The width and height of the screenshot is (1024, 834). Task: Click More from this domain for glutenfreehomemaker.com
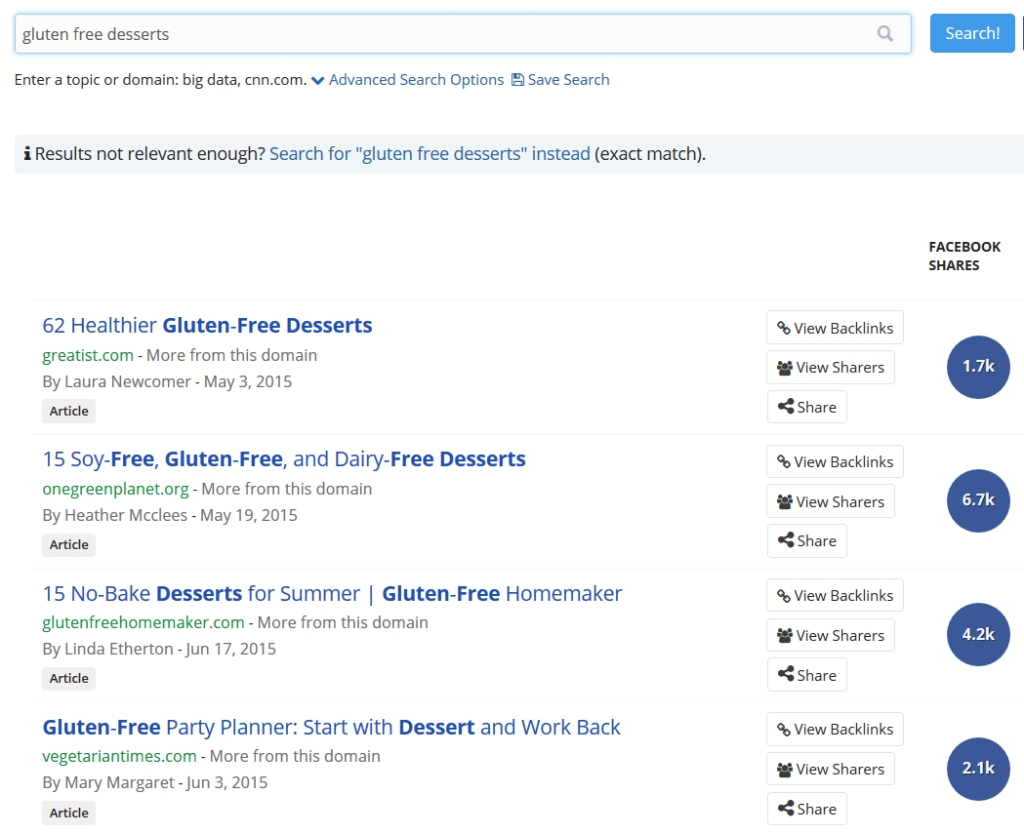click(x=343, y=622)
